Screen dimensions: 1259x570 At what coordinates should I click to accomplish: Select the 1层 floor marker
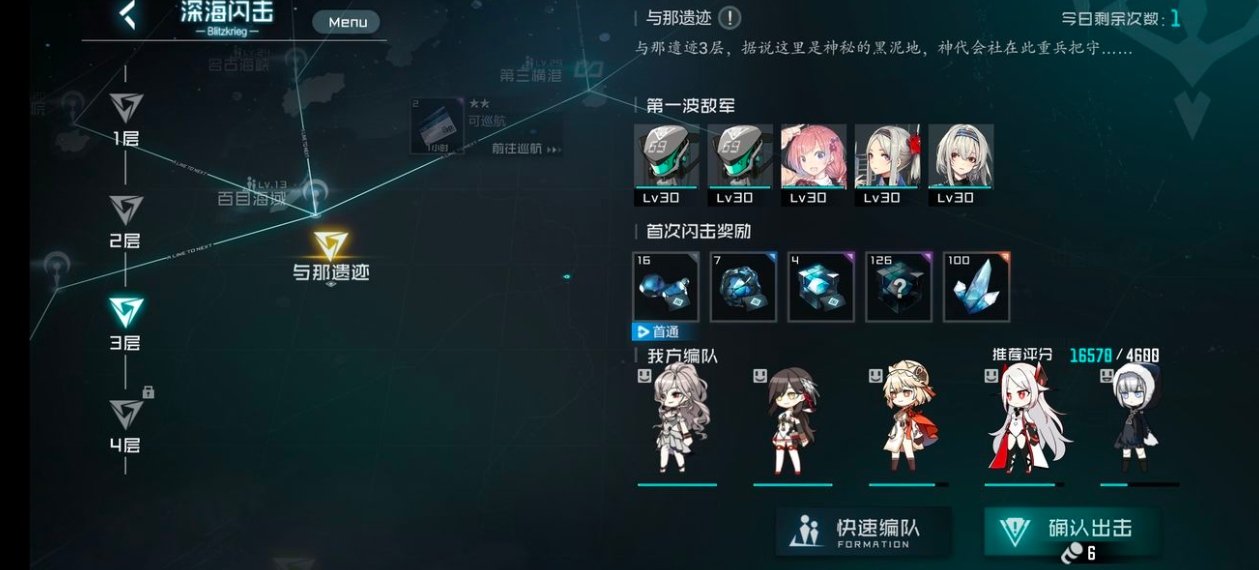pyautogui.click(x=126, y=120)
